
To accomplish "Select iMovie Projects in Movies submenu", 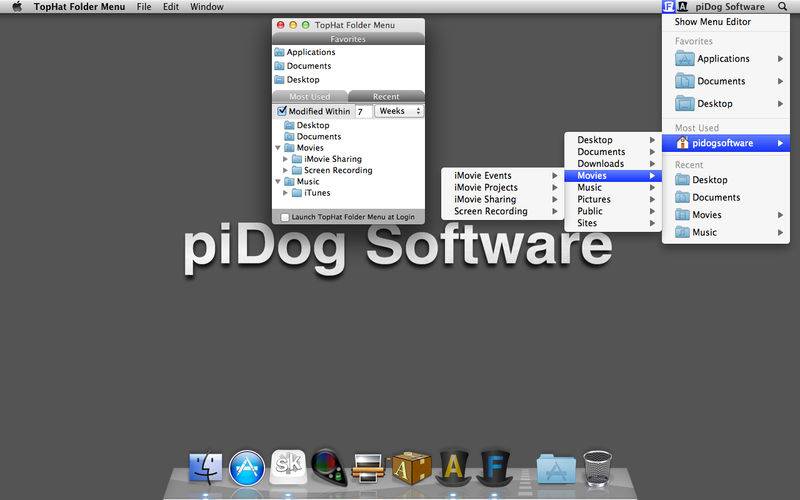I will (x=503, y=187).
